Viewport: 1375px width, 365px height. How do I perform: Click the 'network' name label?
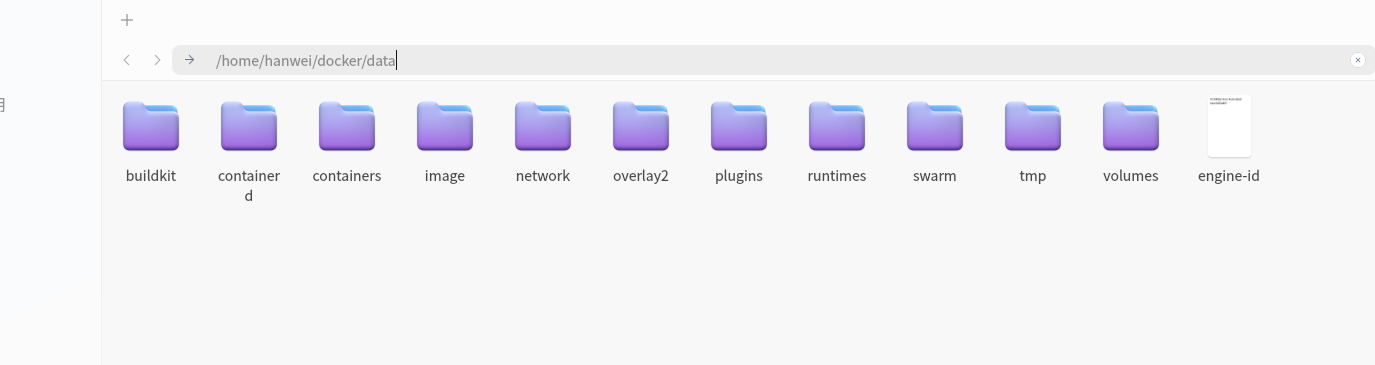pos(543,176)
